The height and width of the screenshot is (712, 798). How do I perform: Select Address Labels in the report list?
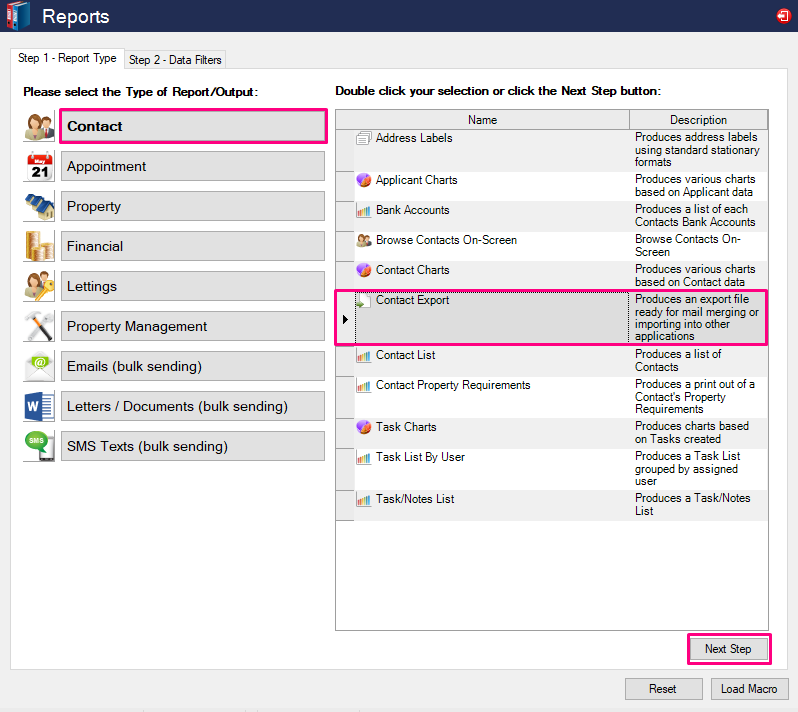414,138
